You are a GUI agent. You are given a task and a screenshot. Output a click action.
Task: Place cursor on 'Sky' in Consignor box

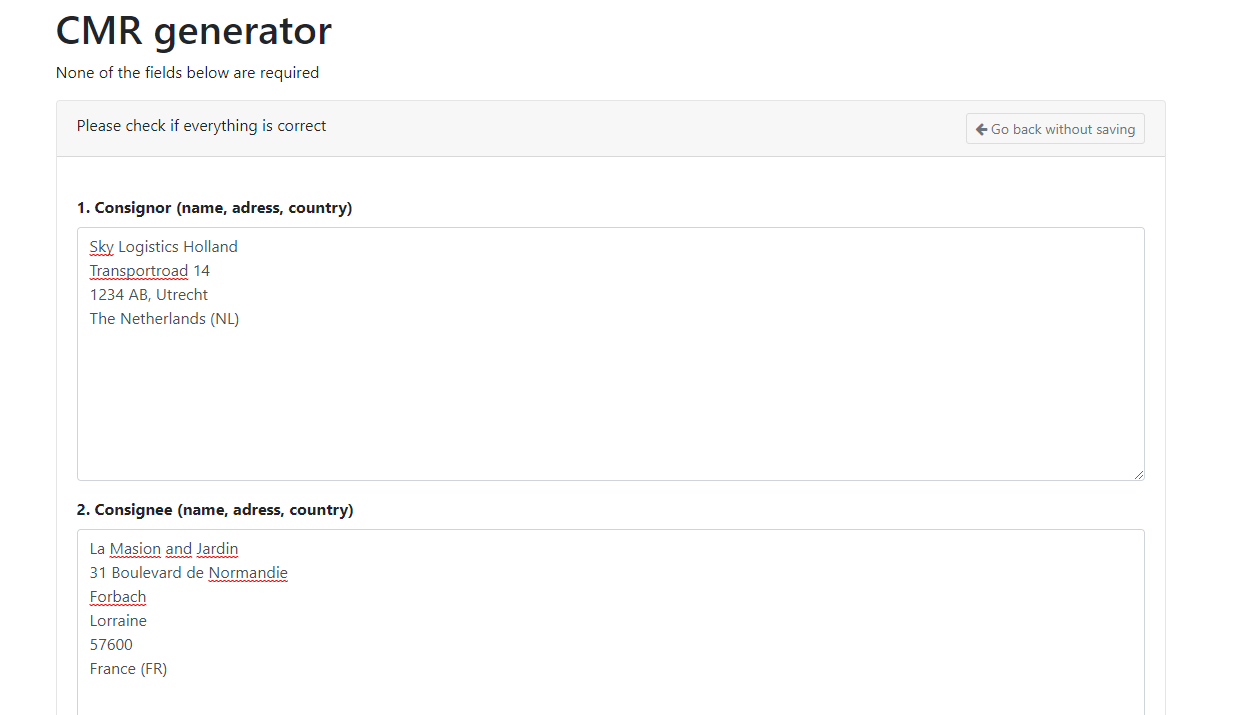click(x=101, y=247)
